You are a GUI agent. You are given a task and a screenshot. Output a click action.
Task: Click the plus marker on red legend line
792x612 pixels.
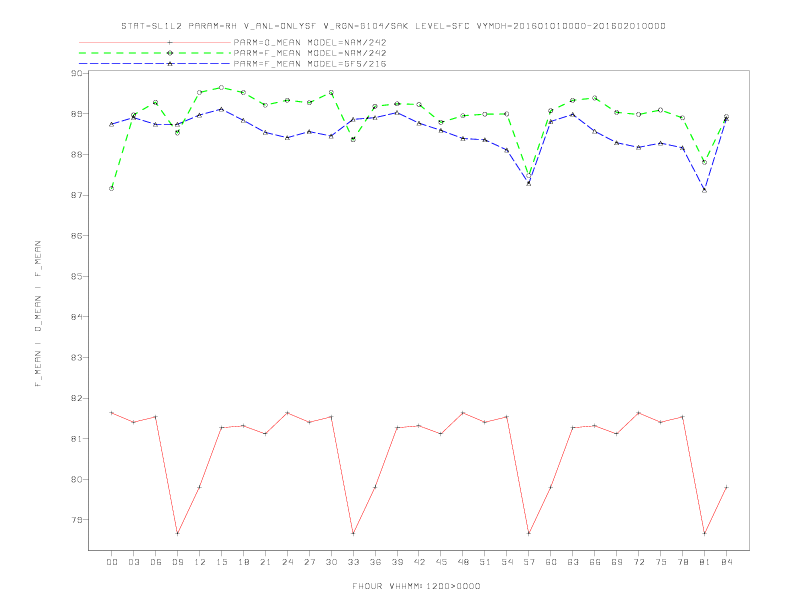[x=170, y=42]
